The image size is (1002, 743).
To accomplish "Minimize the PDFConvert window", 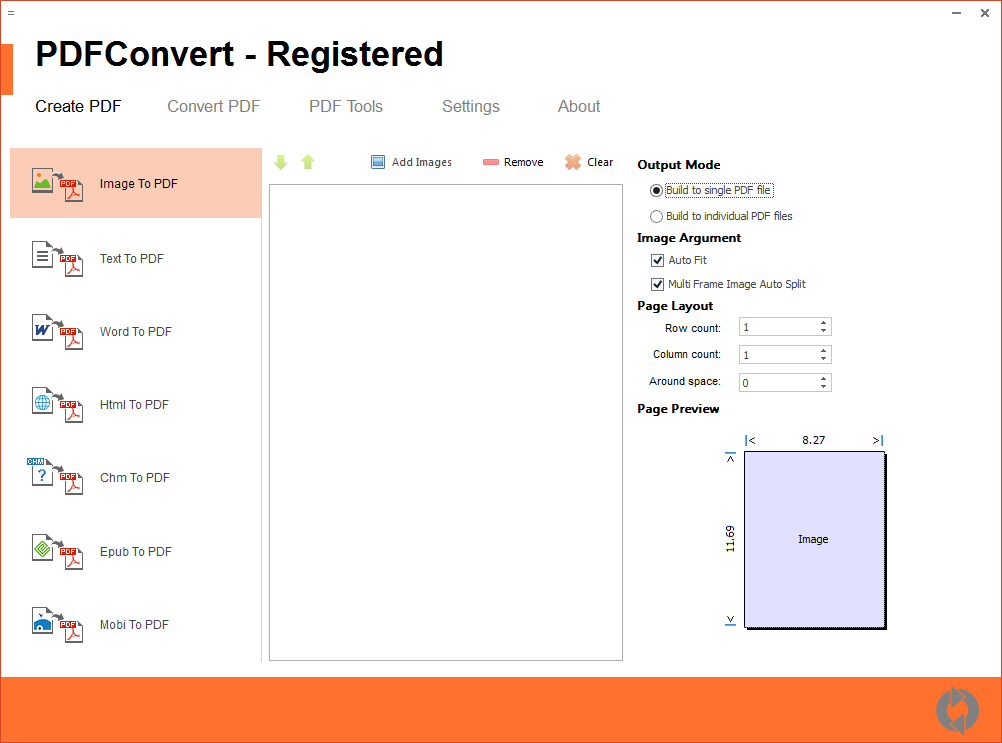I will [x=956, y=13].
